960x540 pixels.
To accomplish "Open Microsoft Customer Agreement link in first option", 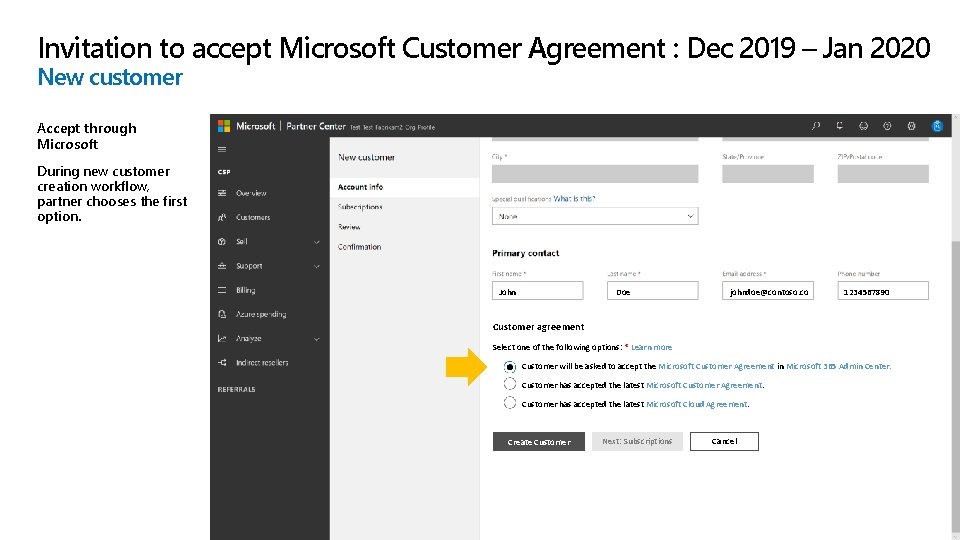I will 716,366.
